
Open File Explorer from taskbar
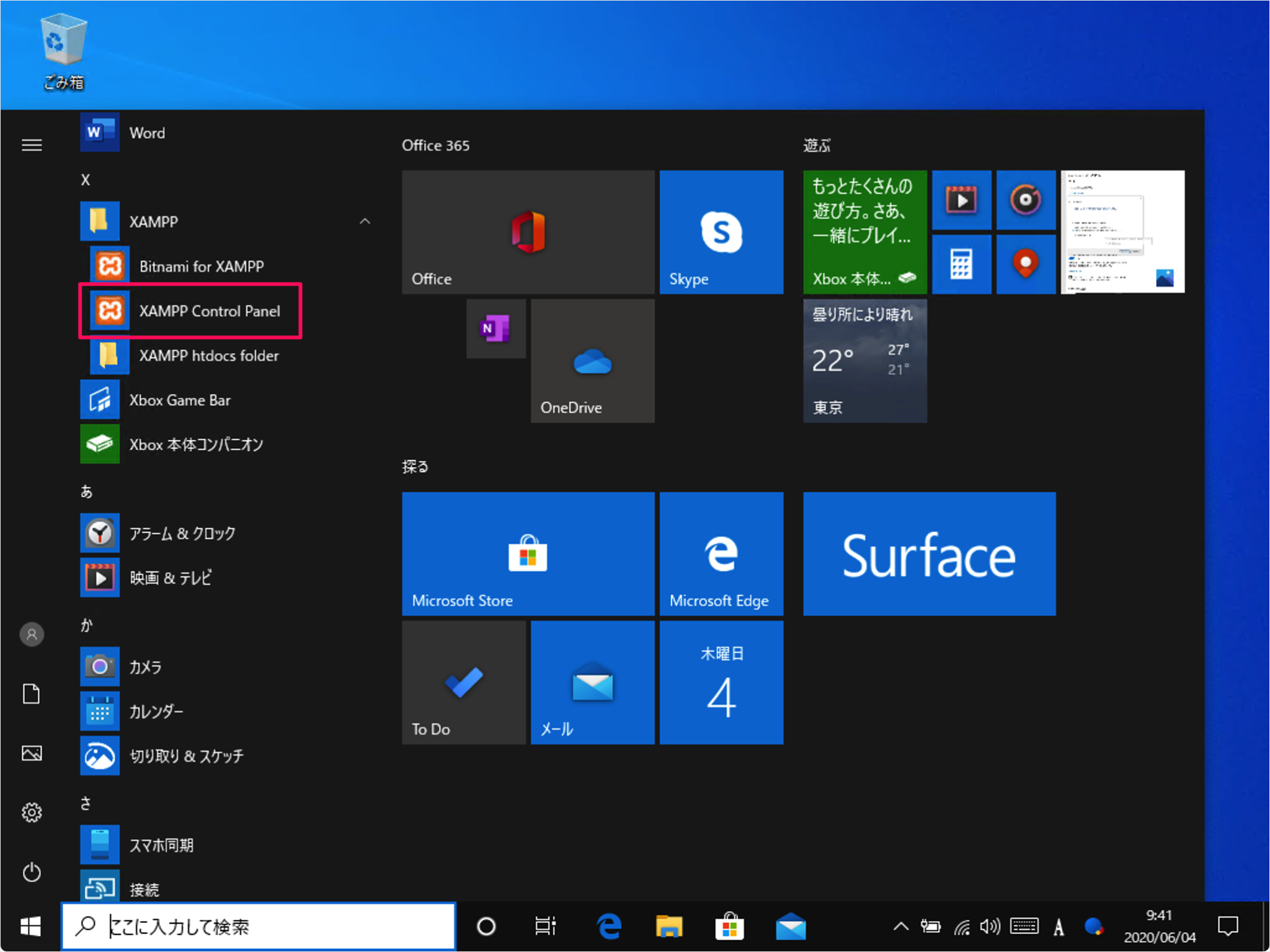(x=669, y=927)
